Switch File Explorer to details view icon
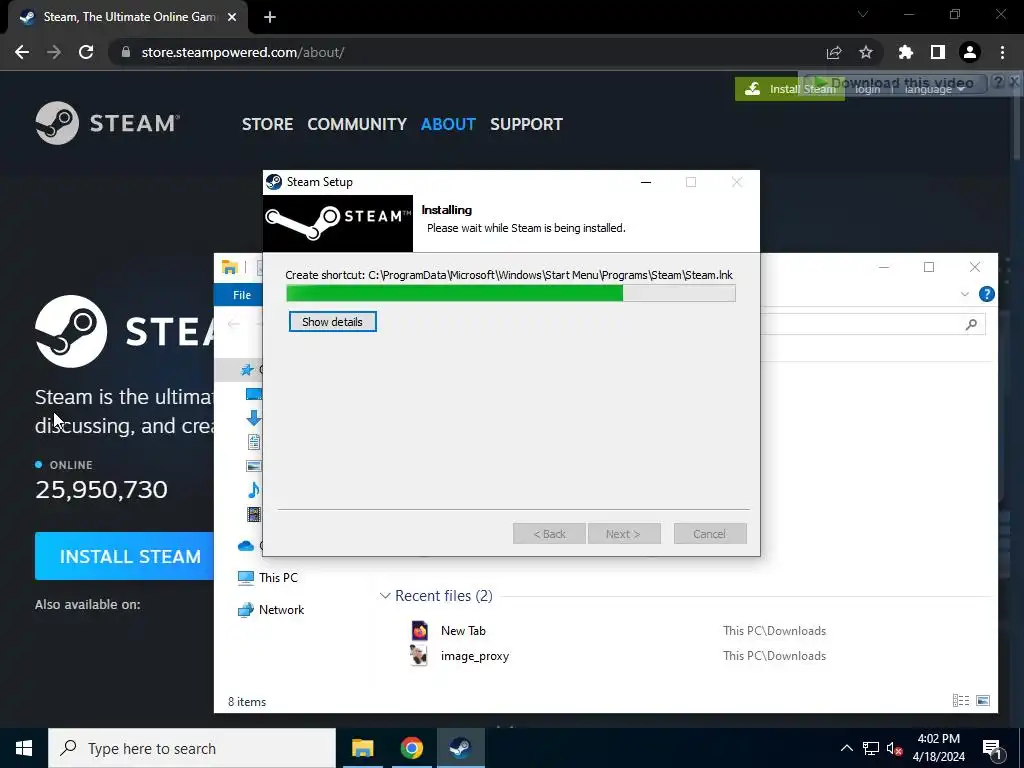 coord(961,701)
